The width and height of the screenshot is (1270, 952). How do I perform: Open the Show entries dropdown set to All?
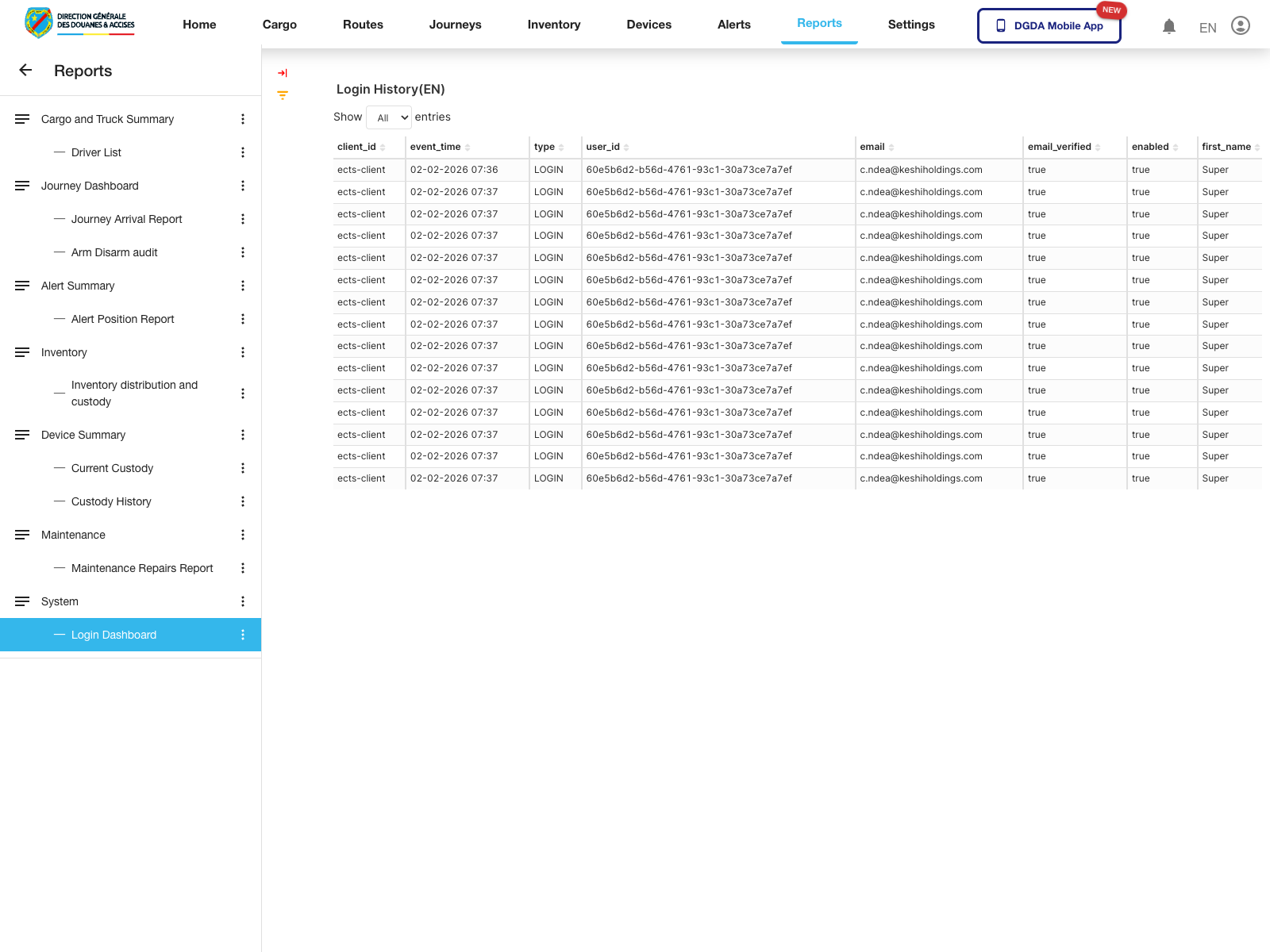point(389,117)
